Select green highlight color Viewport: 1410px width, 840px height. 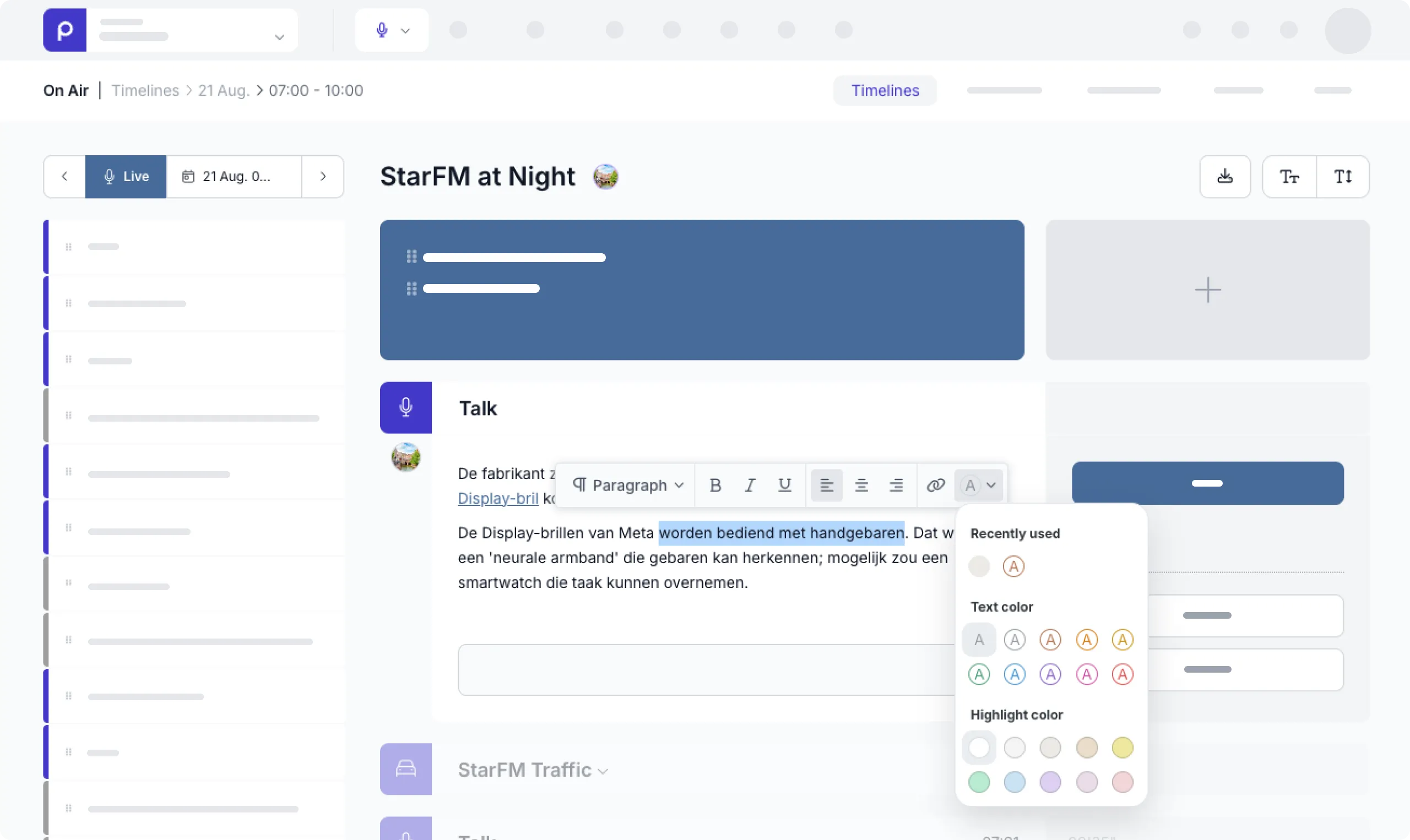(979, 782)
